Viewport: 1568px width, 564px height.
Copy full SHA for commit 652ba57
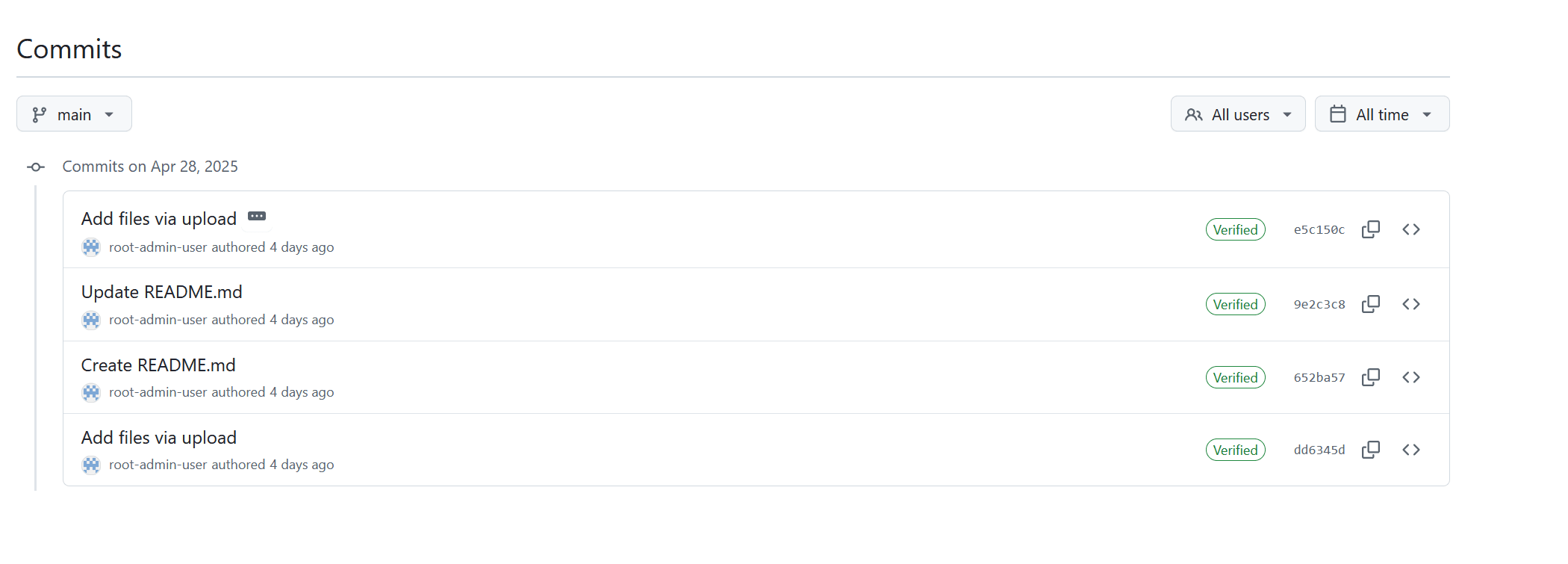1371,377
